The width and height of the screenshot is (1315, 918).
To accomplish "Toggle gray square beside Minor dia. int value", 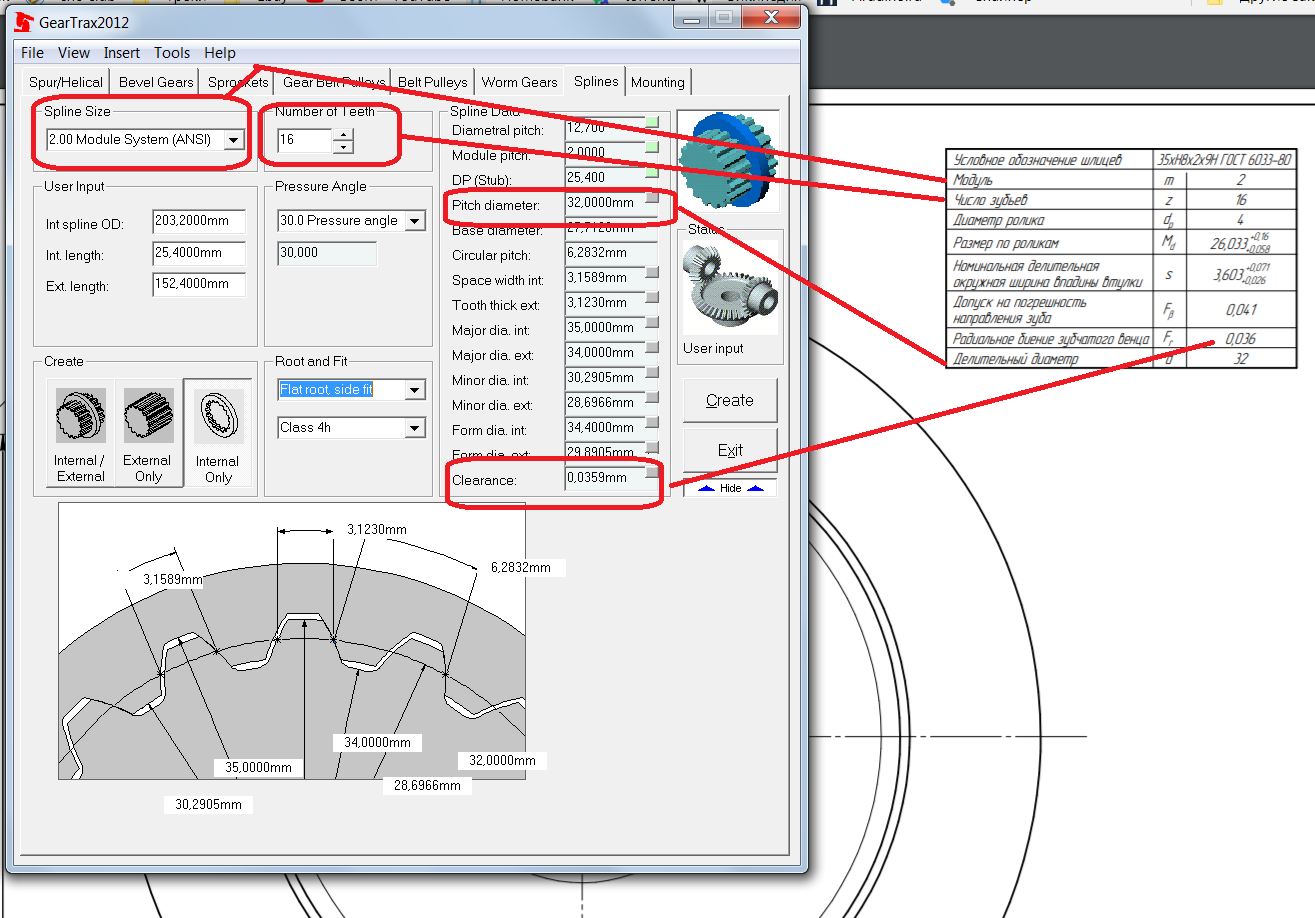I will click(653, 373).
